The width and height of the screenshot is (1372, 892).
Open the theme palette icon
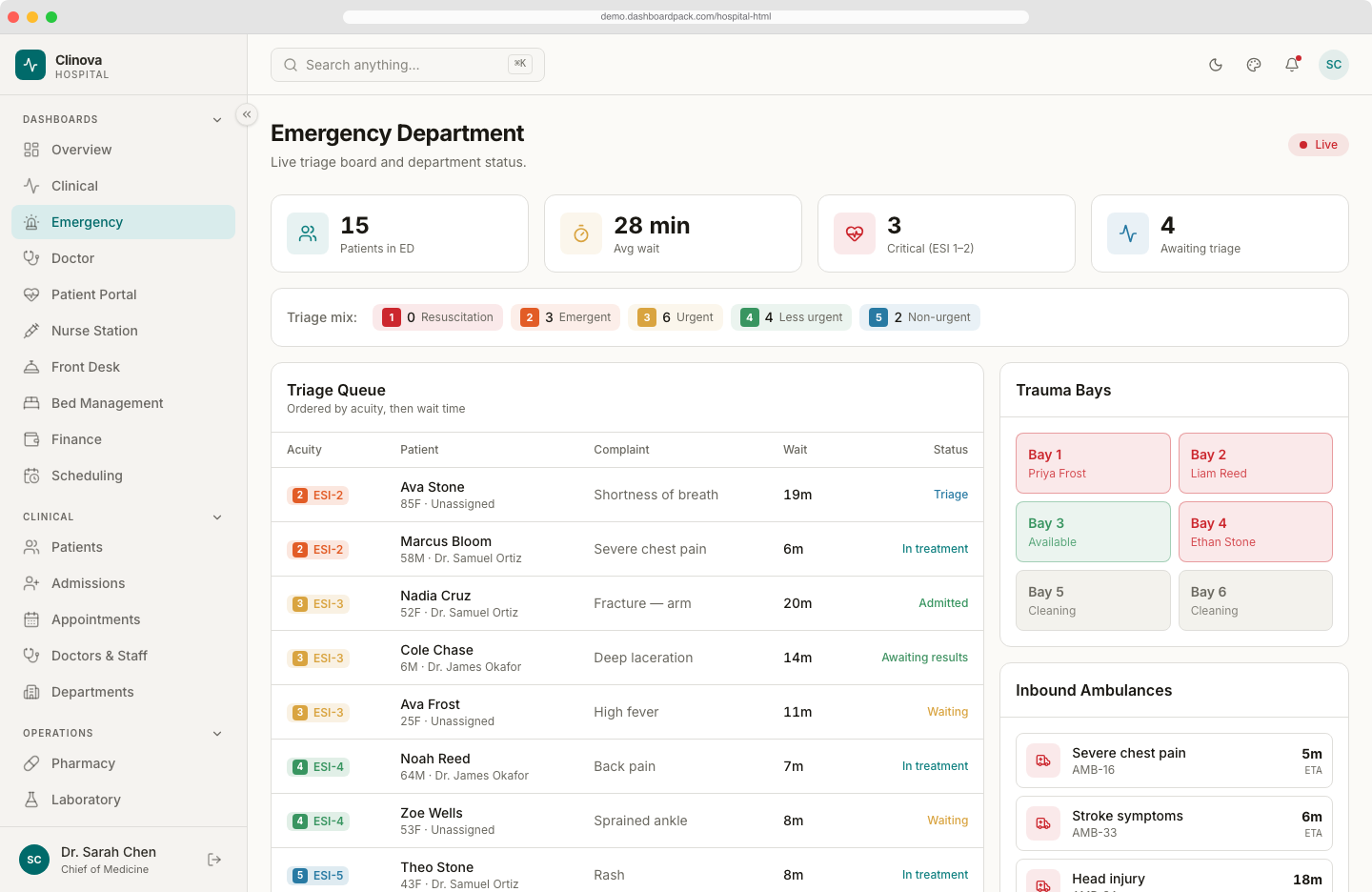pyautogui.click(x=1254, y=65)
